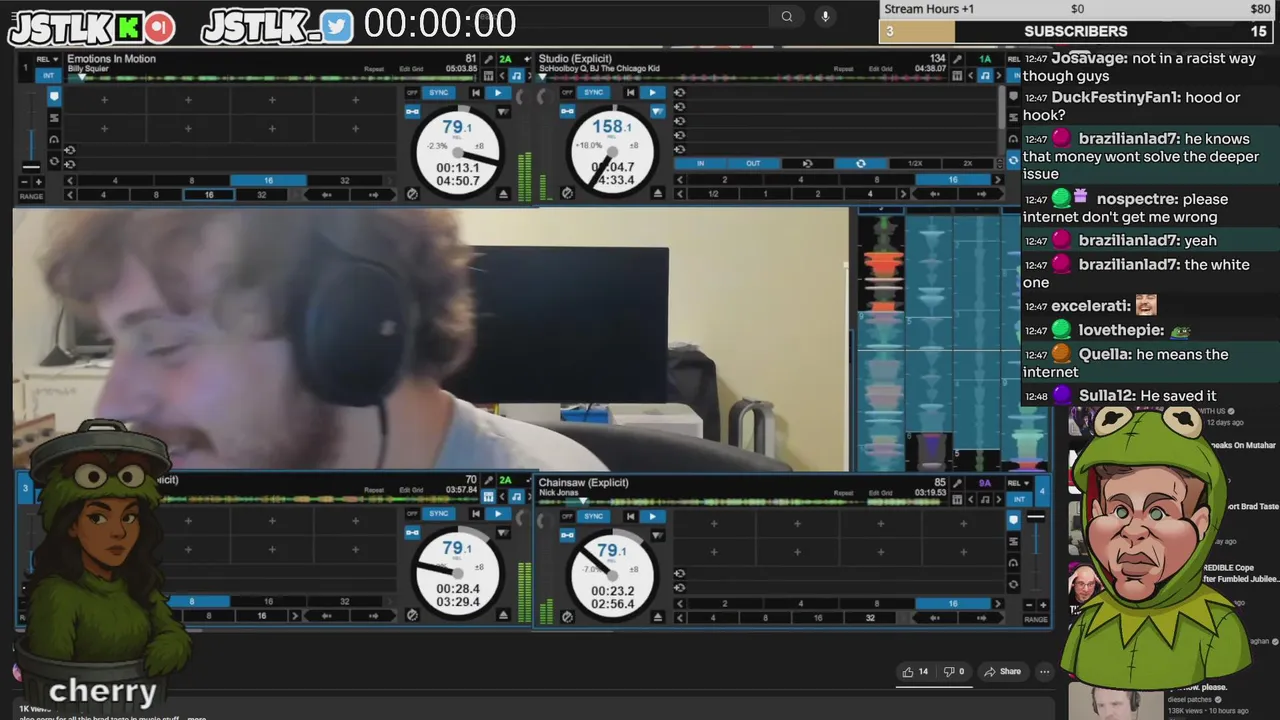The height and width of the screenshot is (720, 1280).
Task: Halve loop with 1/2X on Studio deck
Action: 914,163
